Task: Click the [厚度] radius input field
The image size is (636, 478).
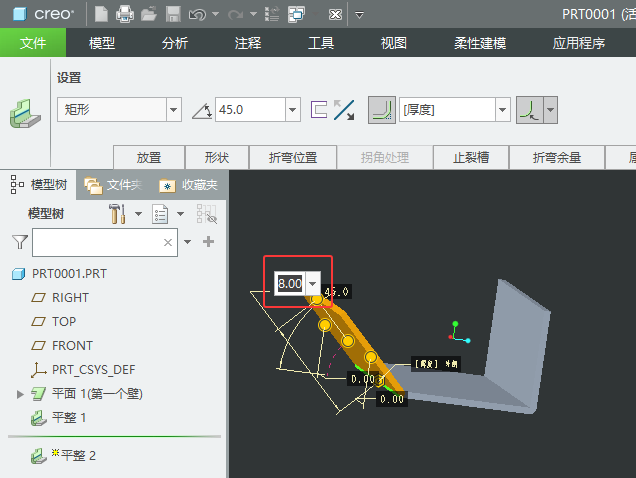Action: click(447, 110)
